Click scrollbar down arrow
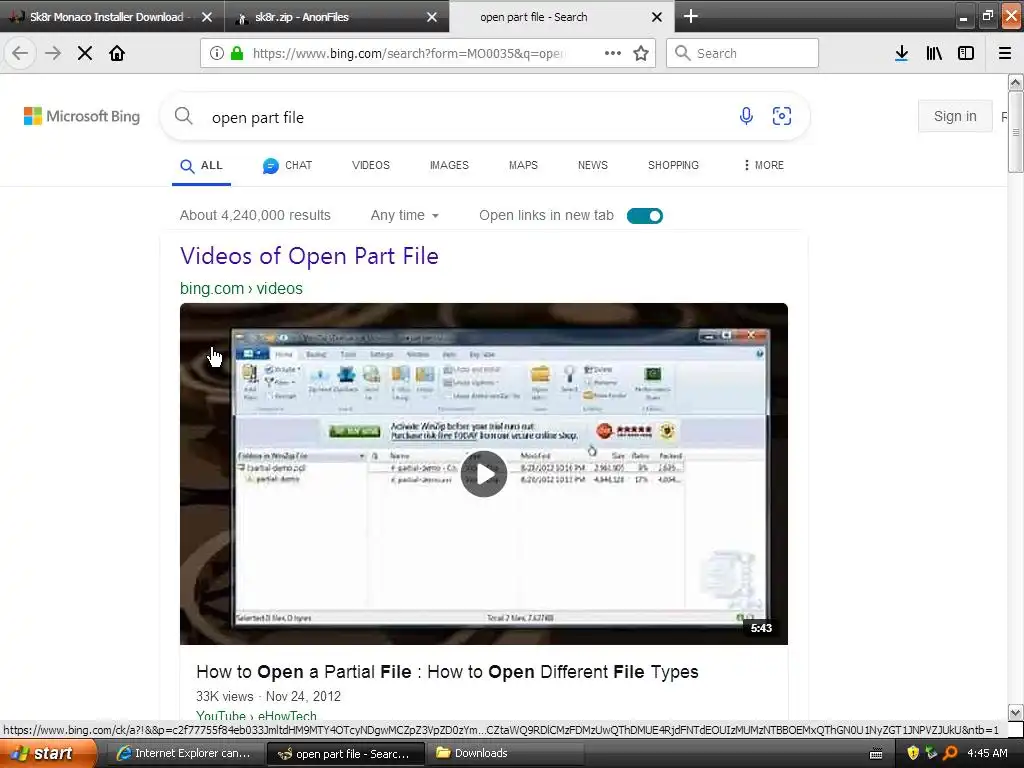The width and height of the screenshot is (1024, 768). 1016,712
